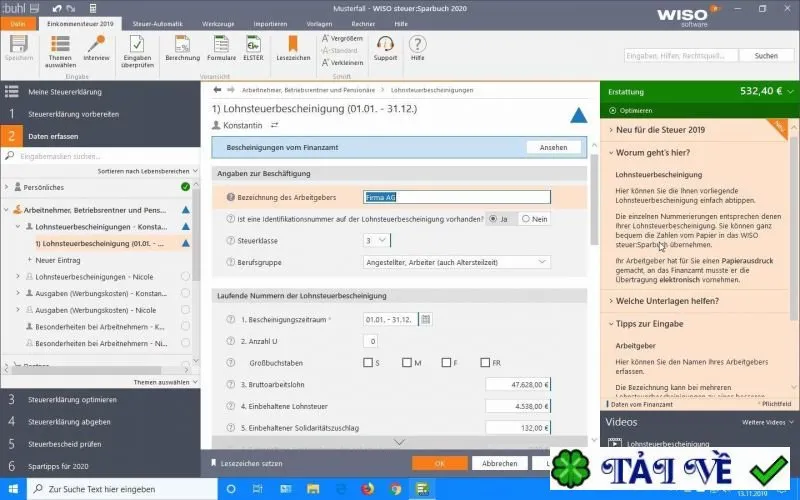This screenshot has height=500, width=800.
Task: Click Verkleinern font size
Action: click(x=342, y=63)
